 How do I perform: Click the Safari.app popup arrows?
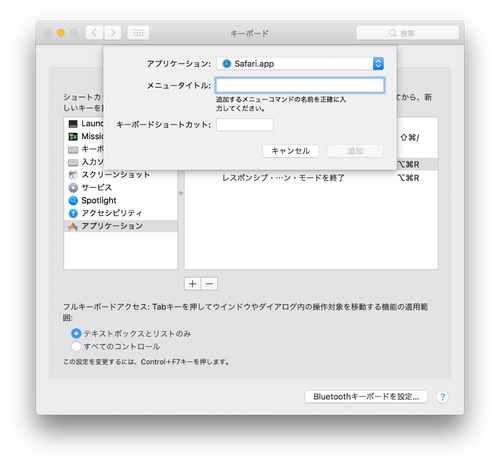click(x=378, y=64)
